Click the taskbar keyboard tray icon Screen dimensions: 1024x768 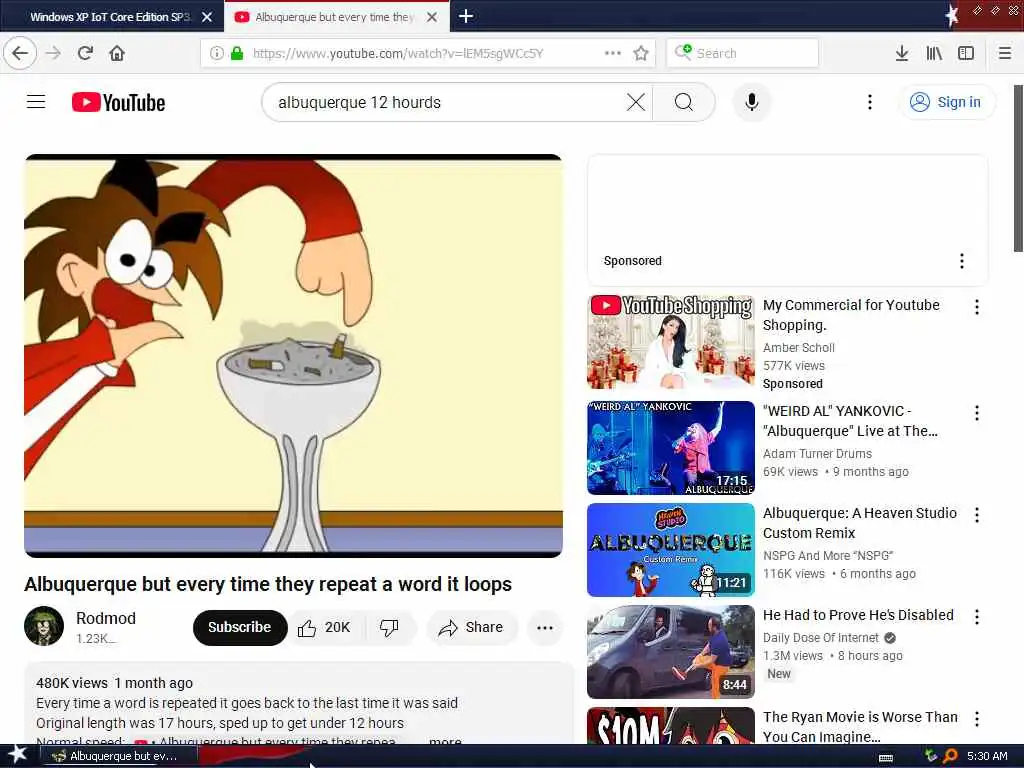click(886, 757)
